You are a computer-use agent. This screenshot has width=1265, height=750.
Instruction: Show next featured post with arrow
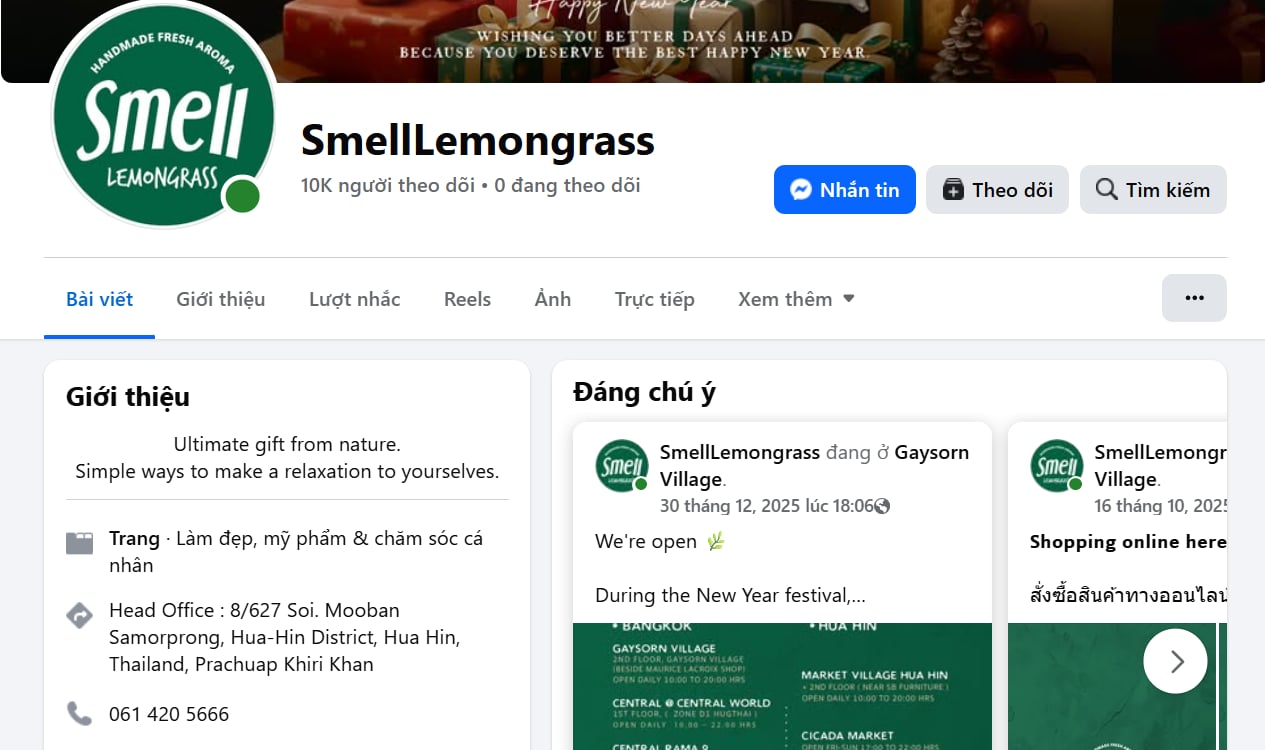pos(1176,662)
